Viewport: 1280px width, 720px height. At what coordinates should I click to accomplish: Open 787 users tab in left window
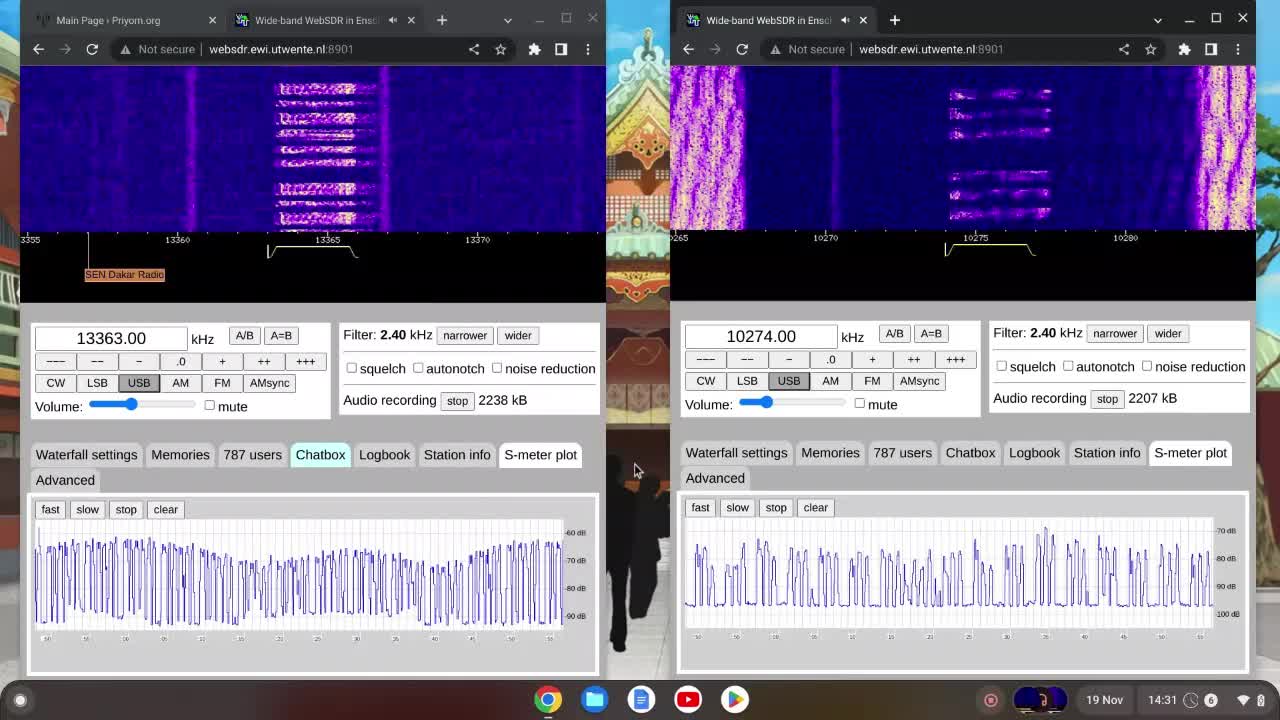point(253,455)
